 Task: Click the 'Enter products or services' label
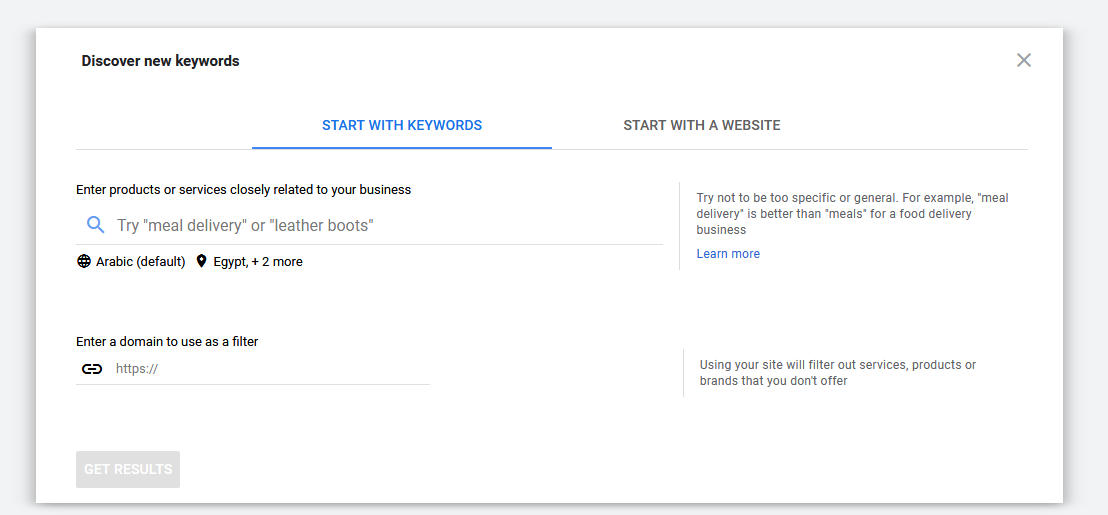click(x=243, y=190)
